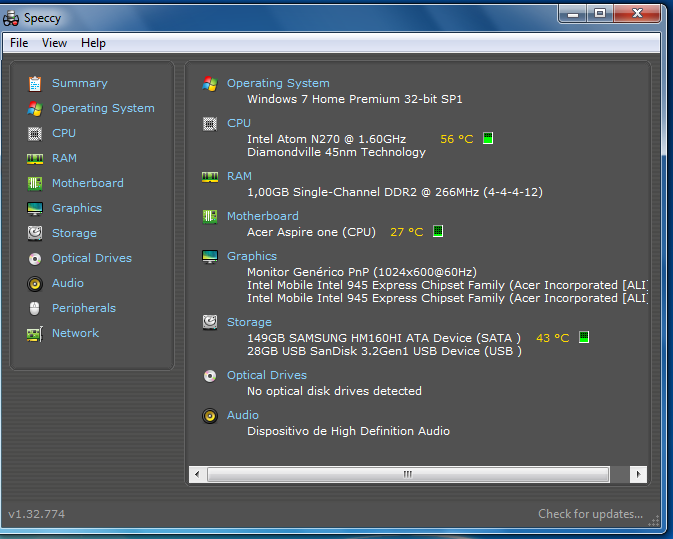Viewport: 673px width, 539px height.
Task: Click the Storage hard drive sidebar icon
Action: [35, 233]
